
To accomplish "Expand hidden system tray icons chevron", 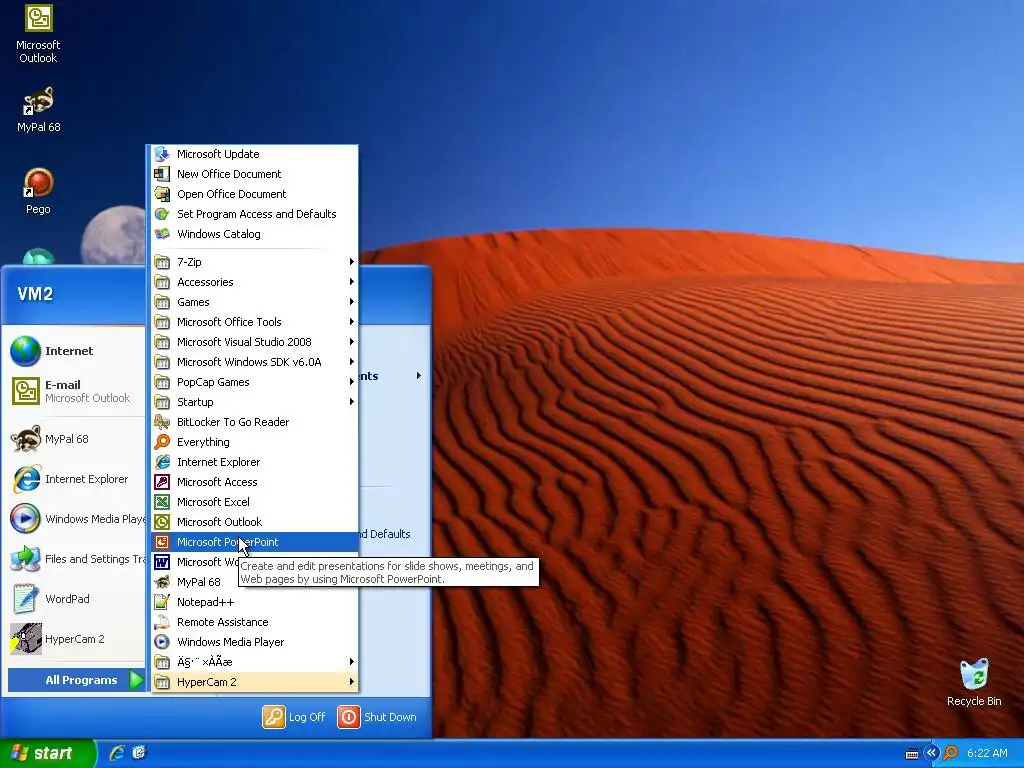I will click(931, 753).
